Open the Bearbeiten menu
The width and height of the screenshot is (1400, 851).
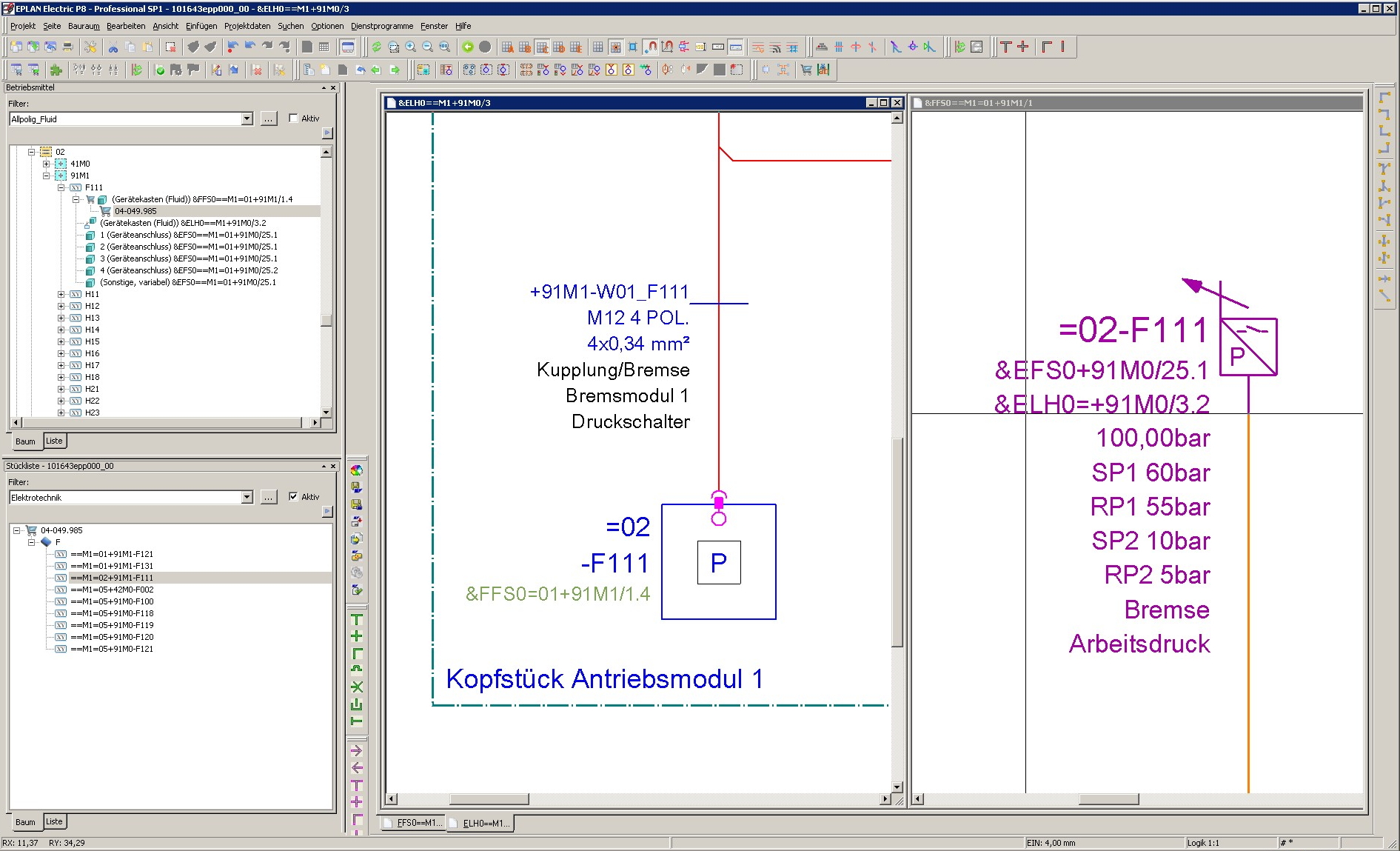pyautogui.click(x=126, y=26)
